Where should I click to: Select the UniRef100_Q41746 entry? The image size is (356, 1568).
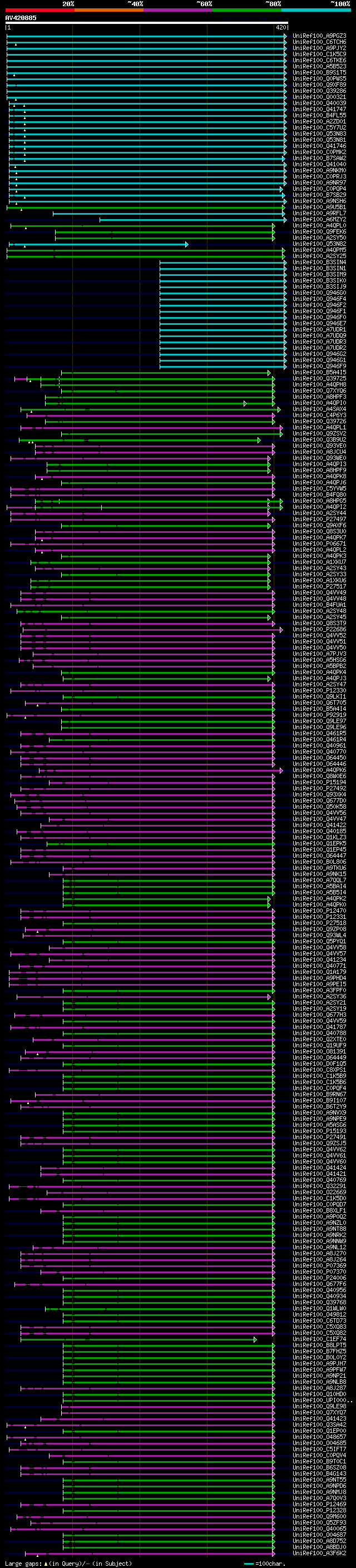(x=319, y=146)
